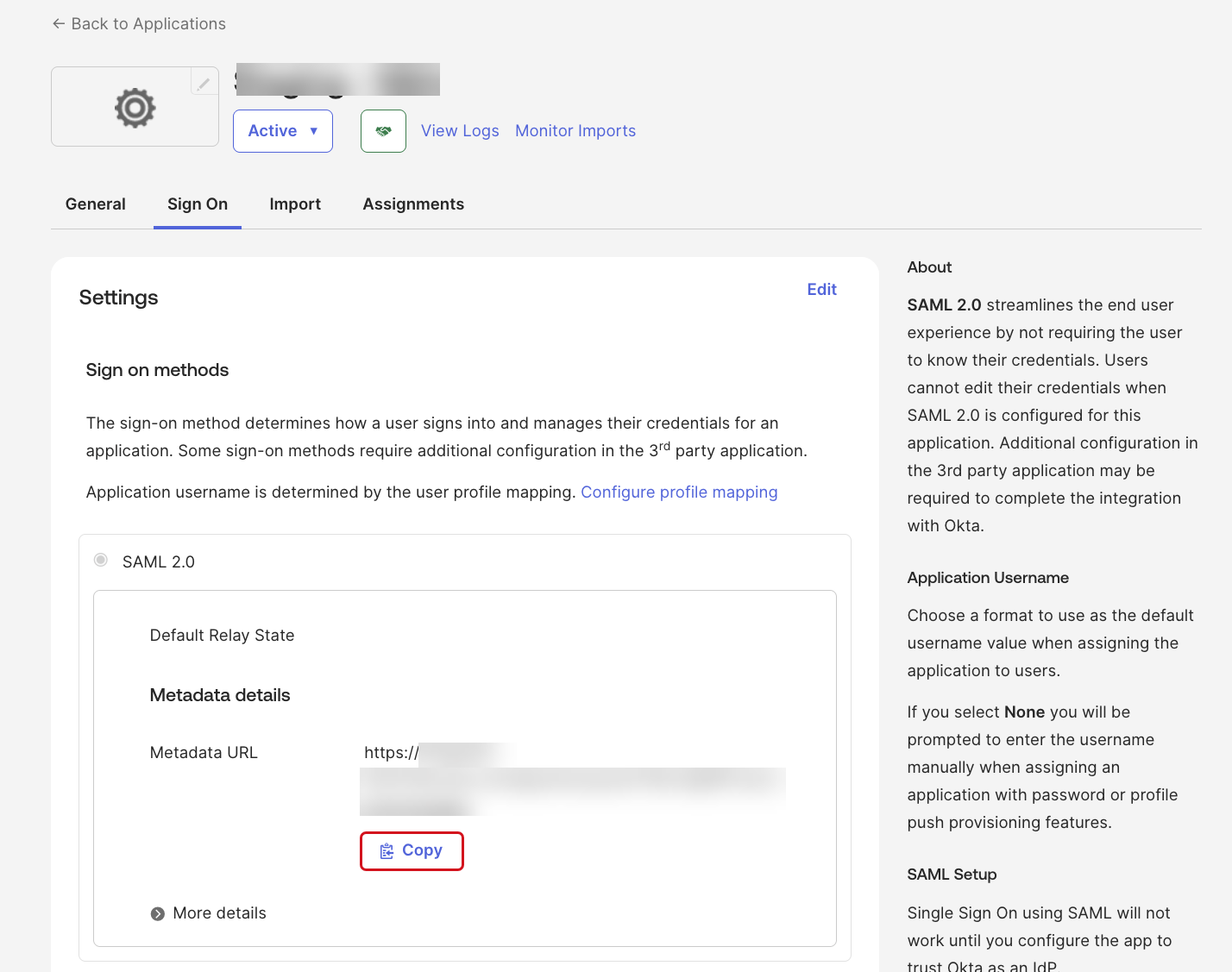Click the gear application logo

click(135, 108)
